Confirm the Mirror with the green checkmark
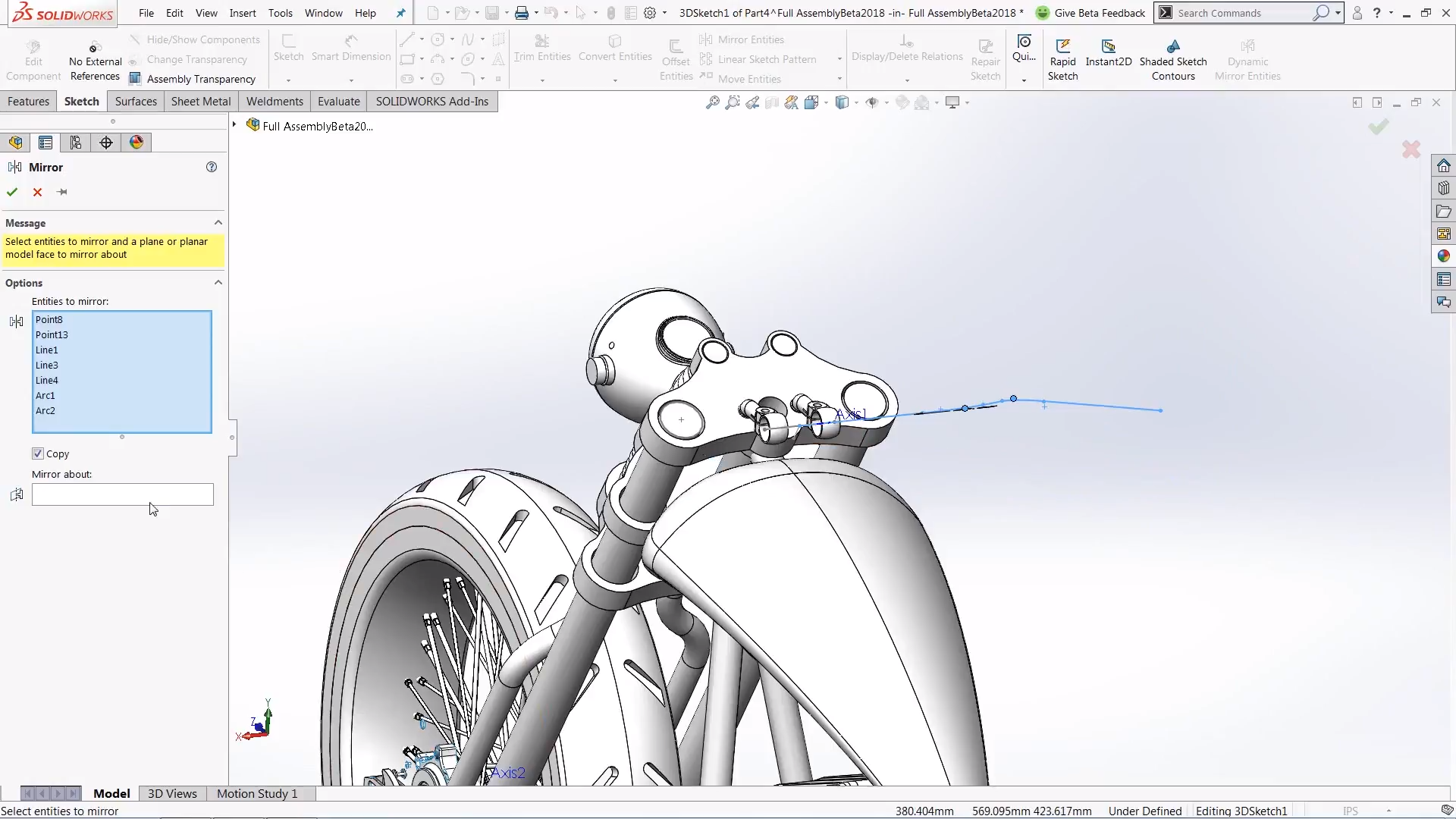 point(11,192)
